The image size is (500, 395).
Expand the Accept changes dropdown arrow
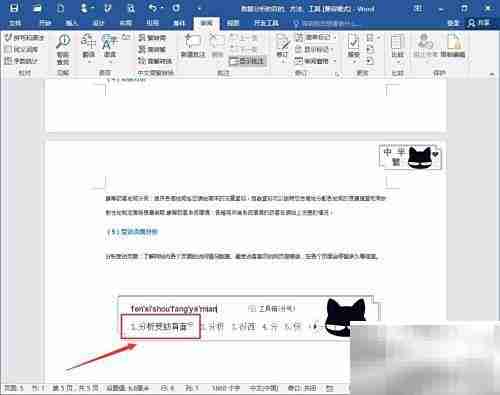pos(353,62)
